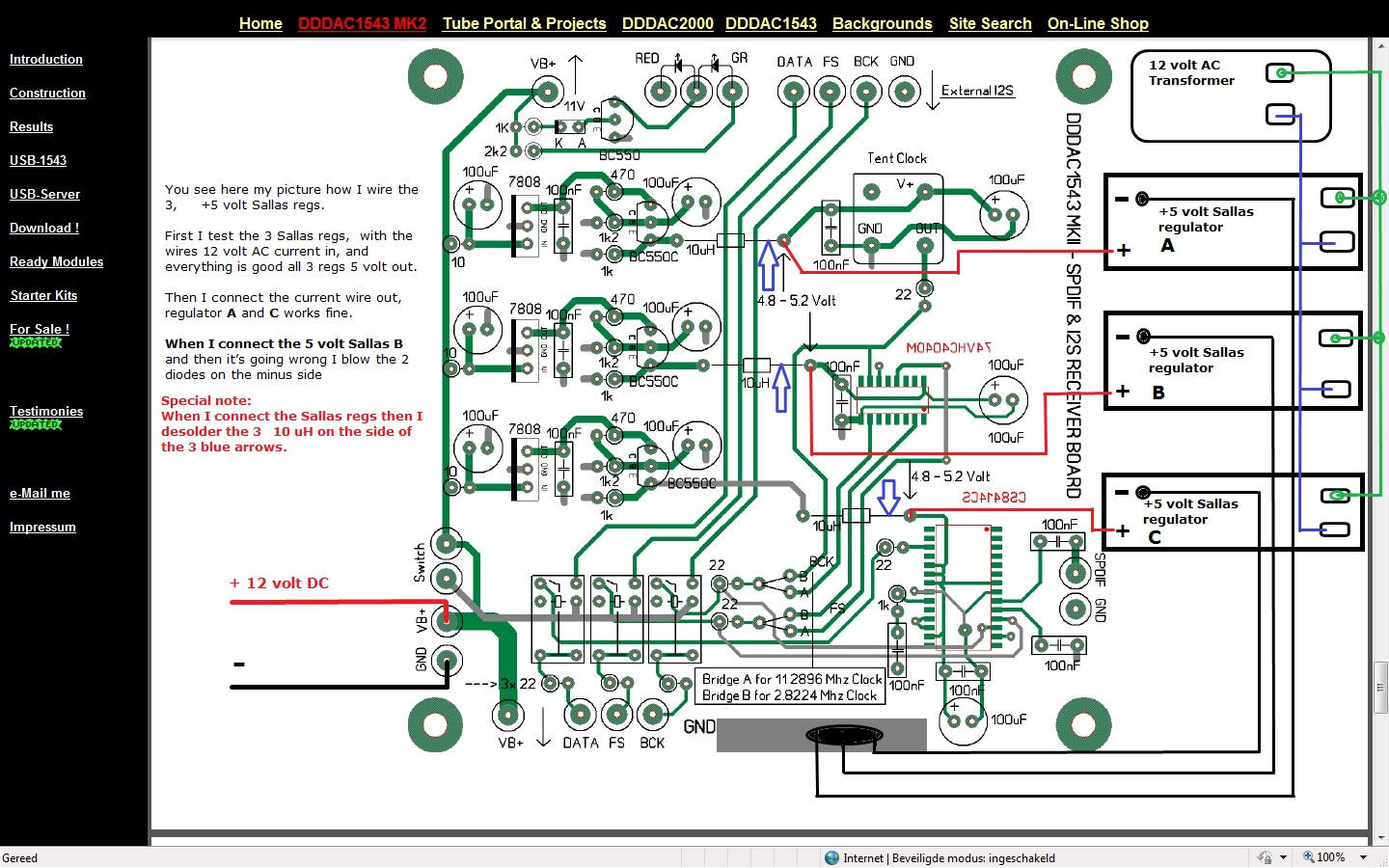Select Introduction in the sidebar

point(46,59)
